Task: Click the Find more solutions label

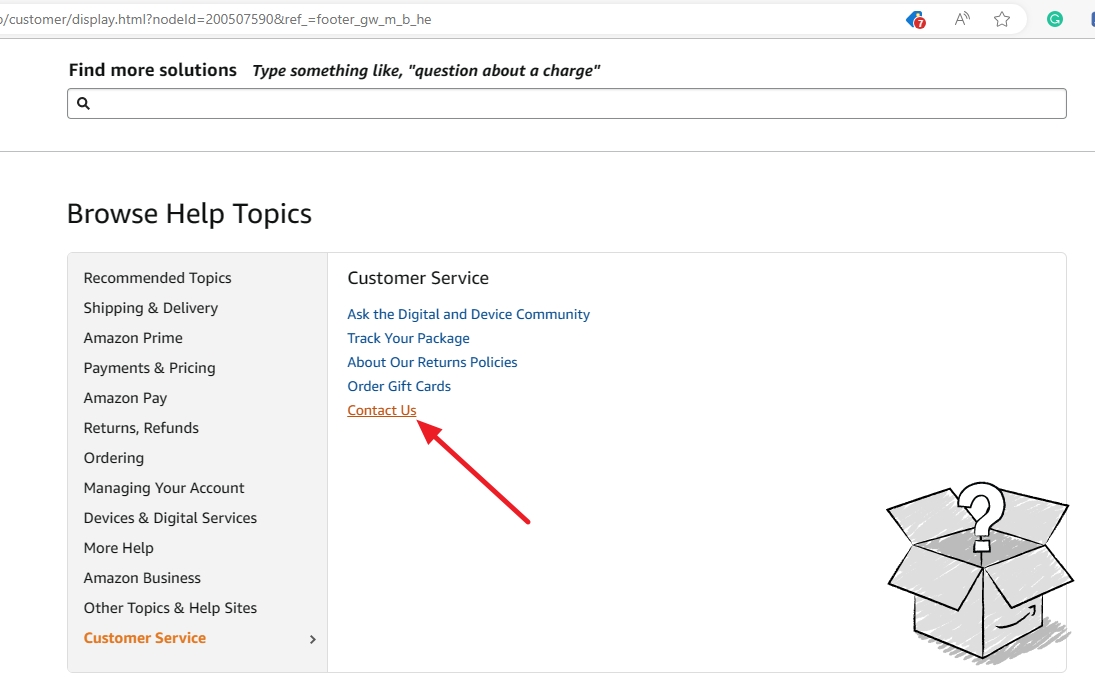Action: pyautogui.click(x=153, y=70)
